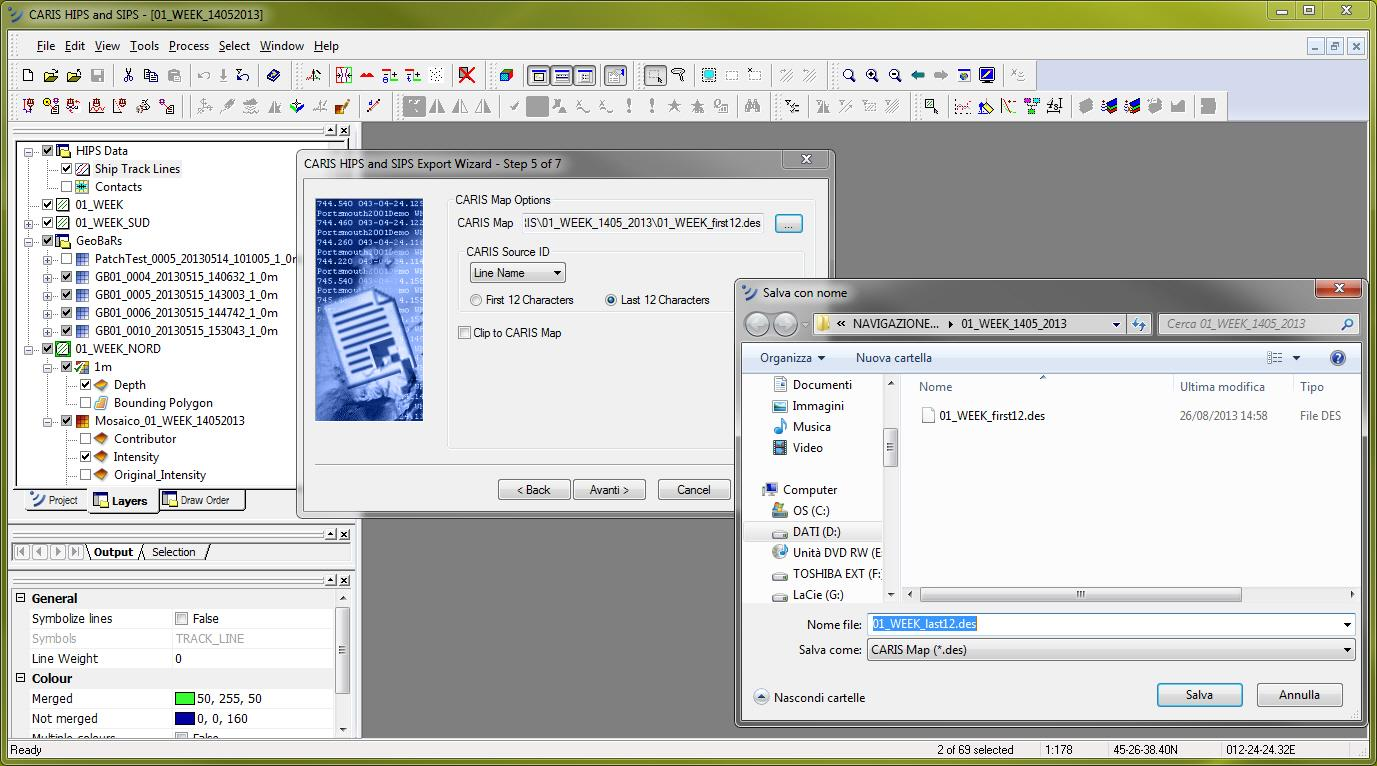
Task: Click the dotted points display icon
Action: (x=438, y=75)
